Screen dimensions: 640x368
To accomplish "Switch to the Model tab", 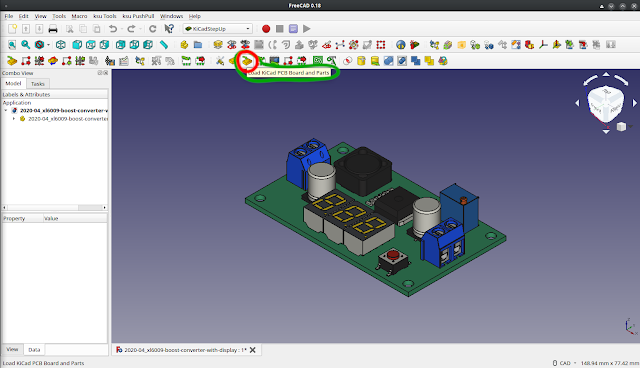I will click(x=13, y=83).
